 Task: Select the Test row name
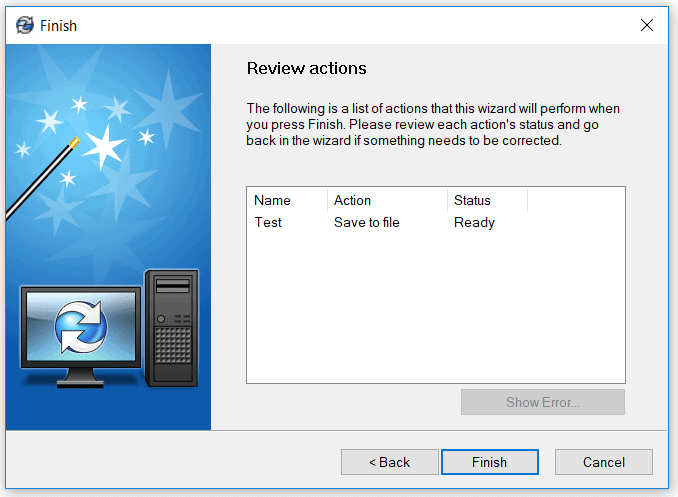coord(268,222)
